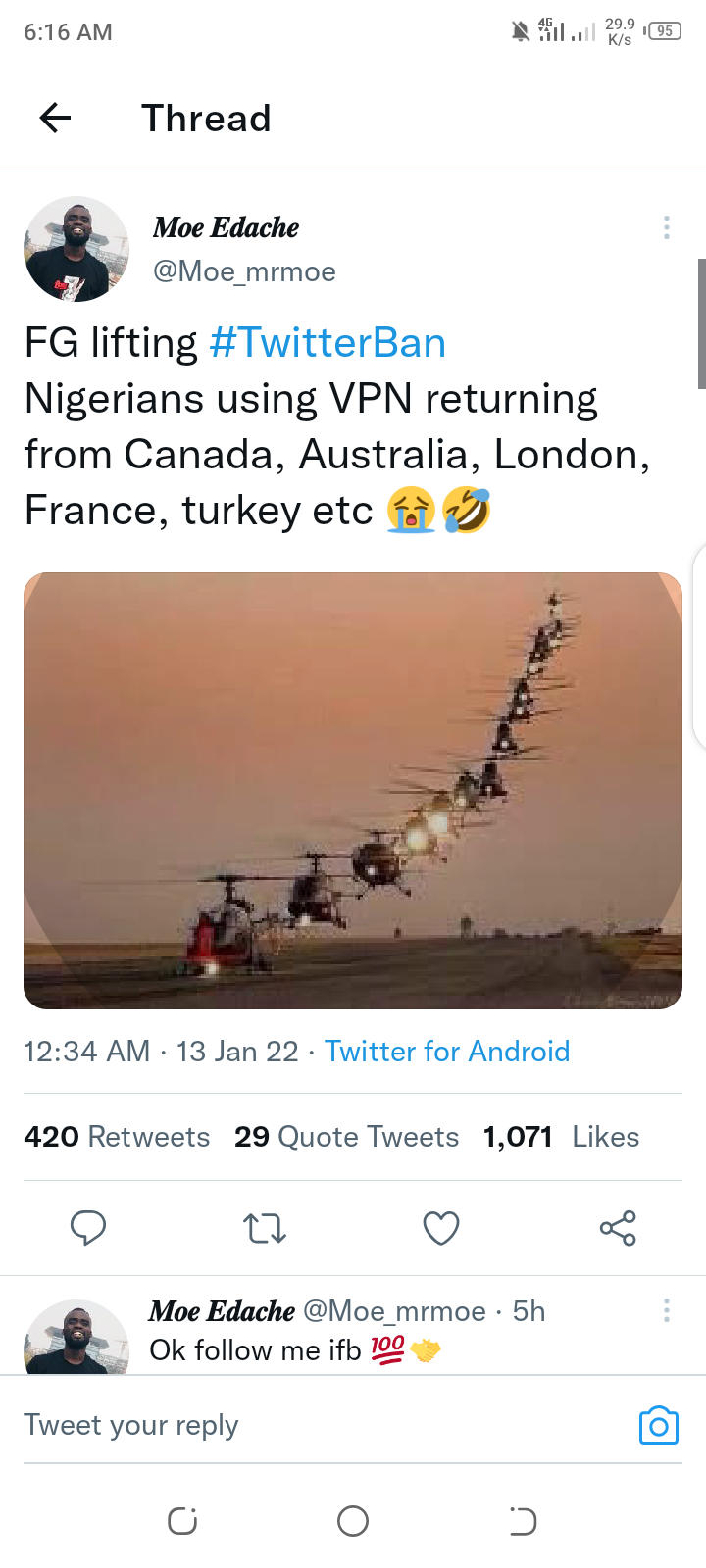The image size is (706, 1568).
Task: Tap the retweet arrows icon
Action: pos(265,1227)
